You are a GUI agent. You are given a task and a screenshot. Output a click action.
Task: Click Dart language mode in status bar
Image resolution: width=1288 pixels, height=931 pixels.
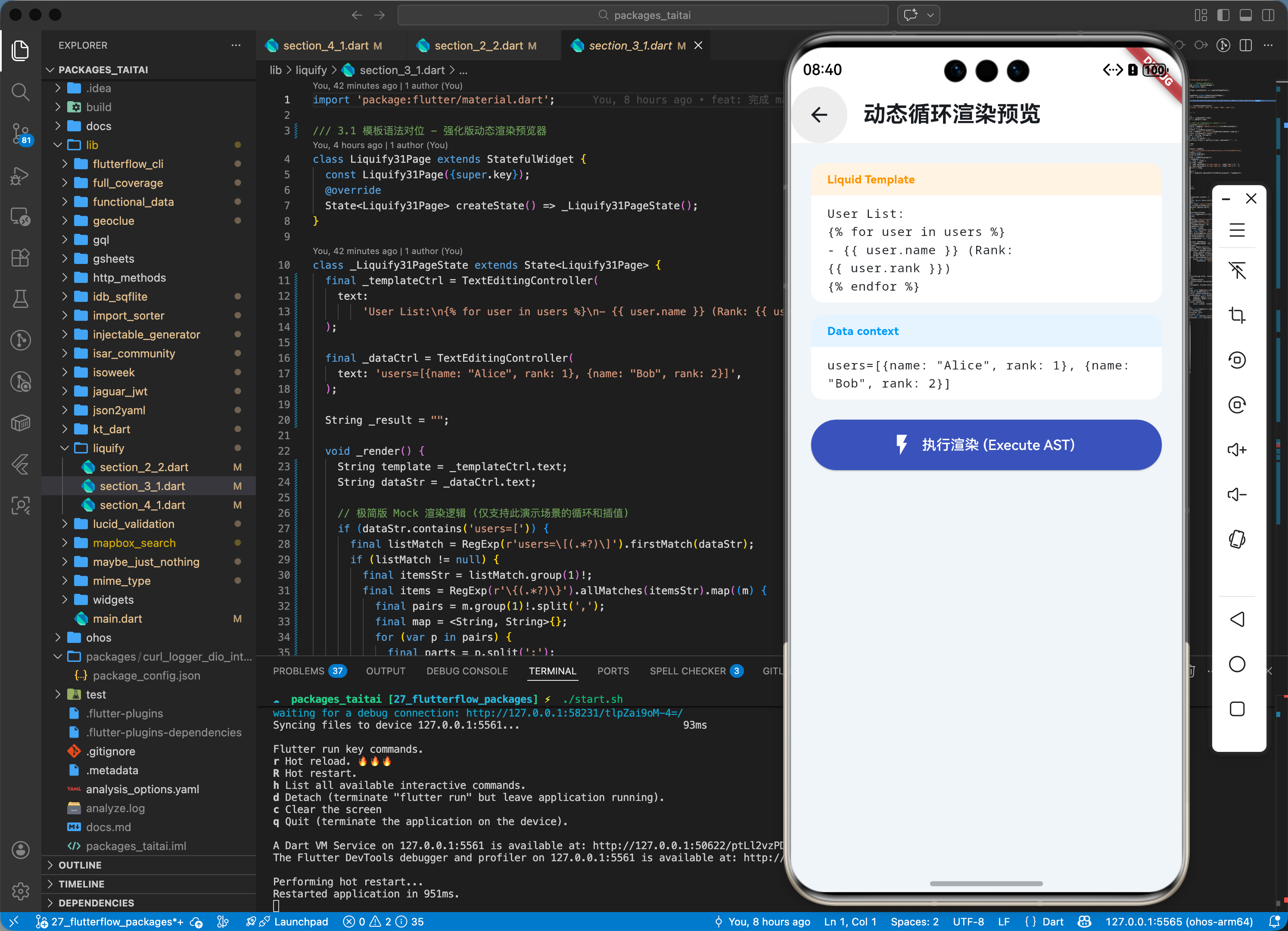pos(1052,922)
